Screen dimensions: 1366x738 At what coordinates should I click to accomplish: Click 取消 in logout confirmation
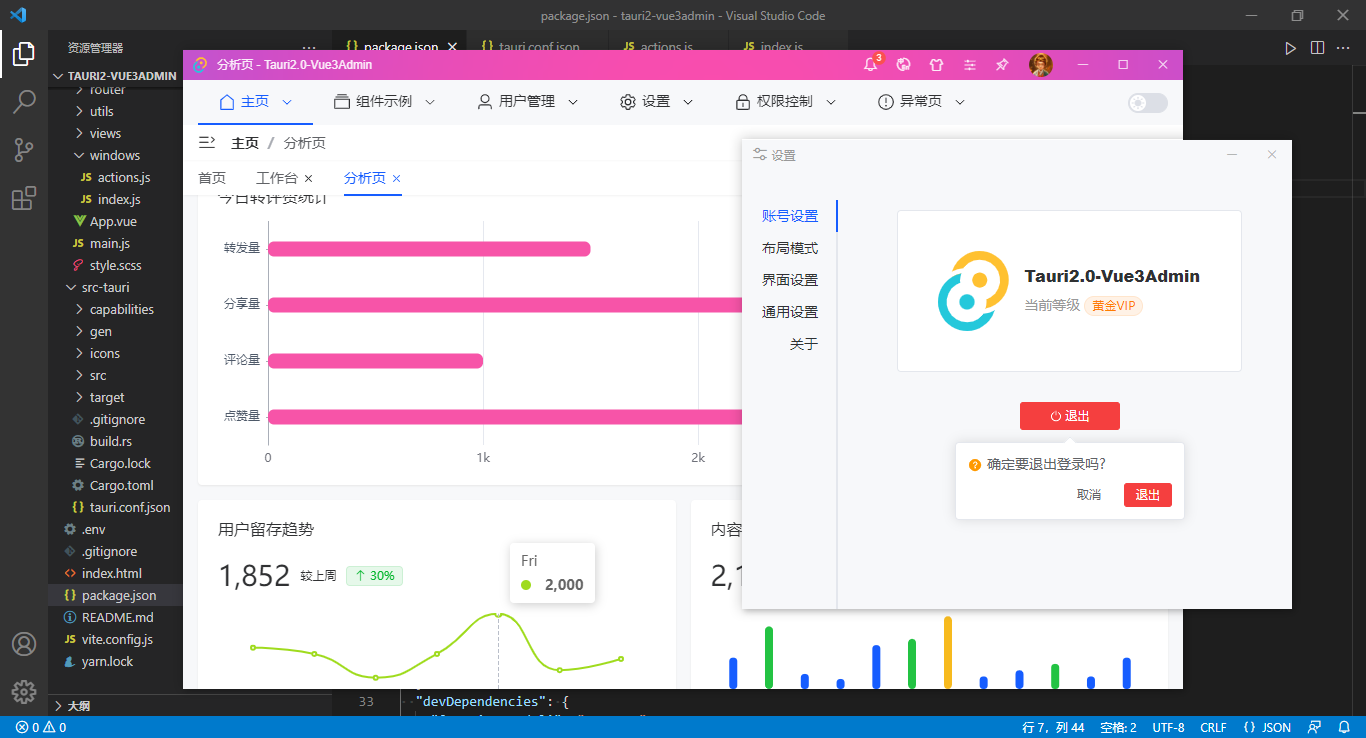(x=1089, y=495)
